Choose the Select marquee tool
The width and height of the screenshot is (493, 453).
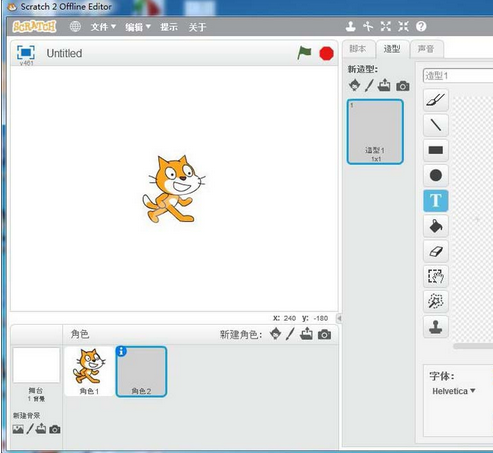(436, 276)
